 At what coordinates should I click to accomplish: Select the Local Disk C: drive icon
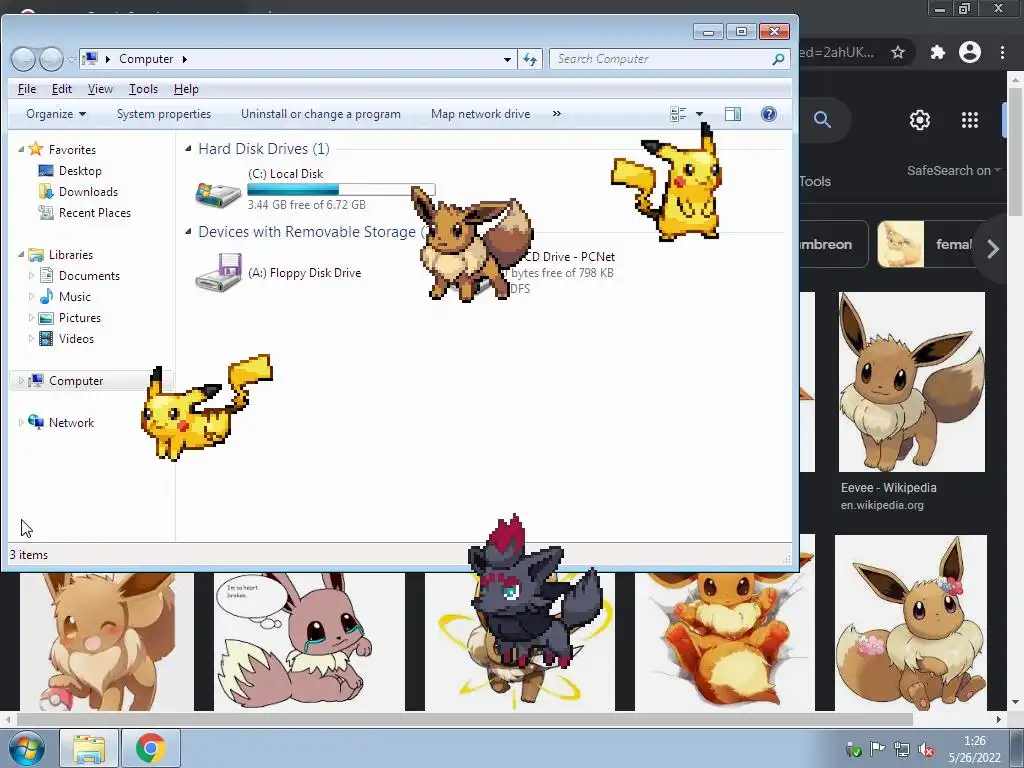[x=218, y=193]
